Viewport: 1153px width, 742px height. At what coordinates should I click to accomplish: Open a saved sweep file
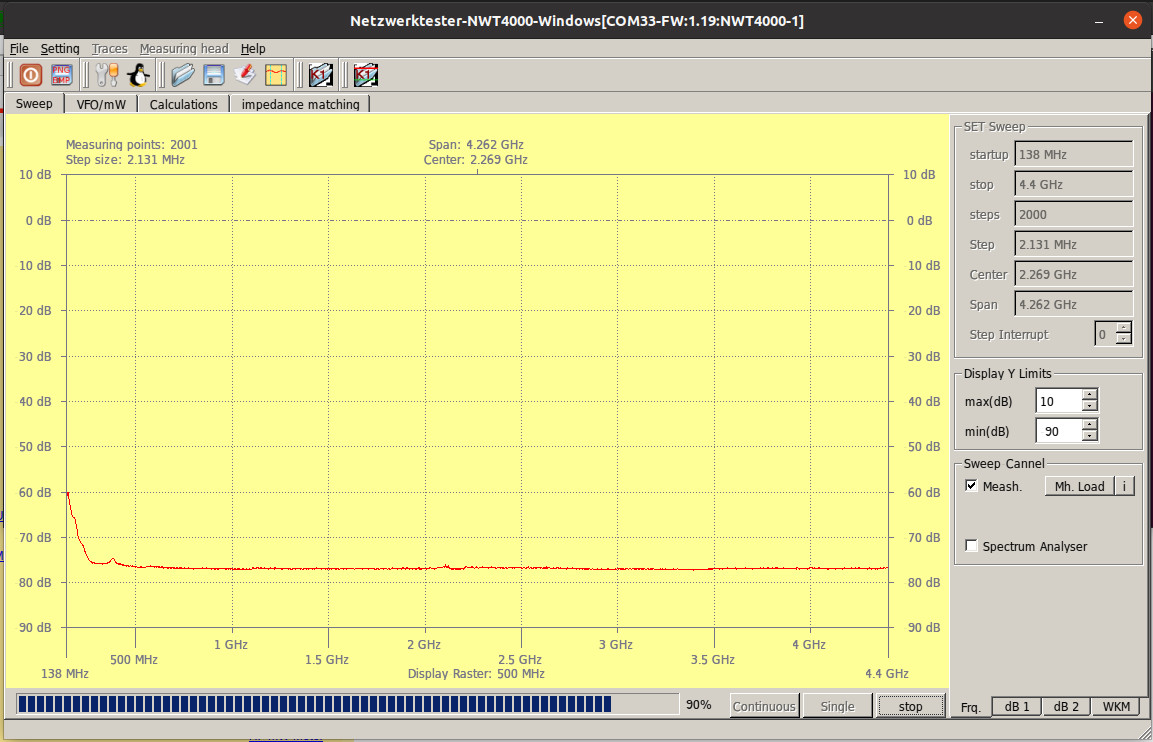point(182,75)
